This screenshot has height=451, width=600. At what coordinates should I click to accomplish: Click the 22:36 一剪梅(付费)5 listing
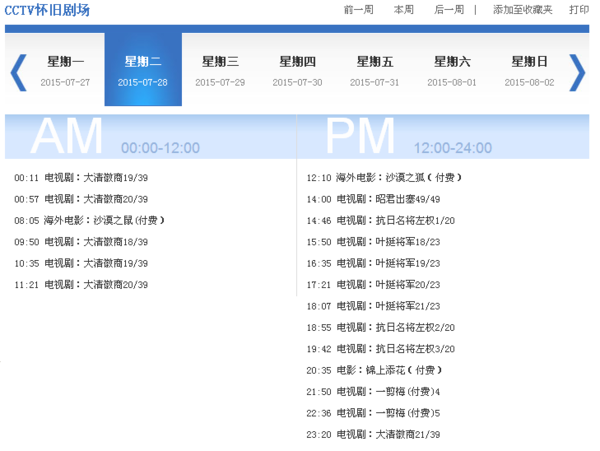point(373,414)
